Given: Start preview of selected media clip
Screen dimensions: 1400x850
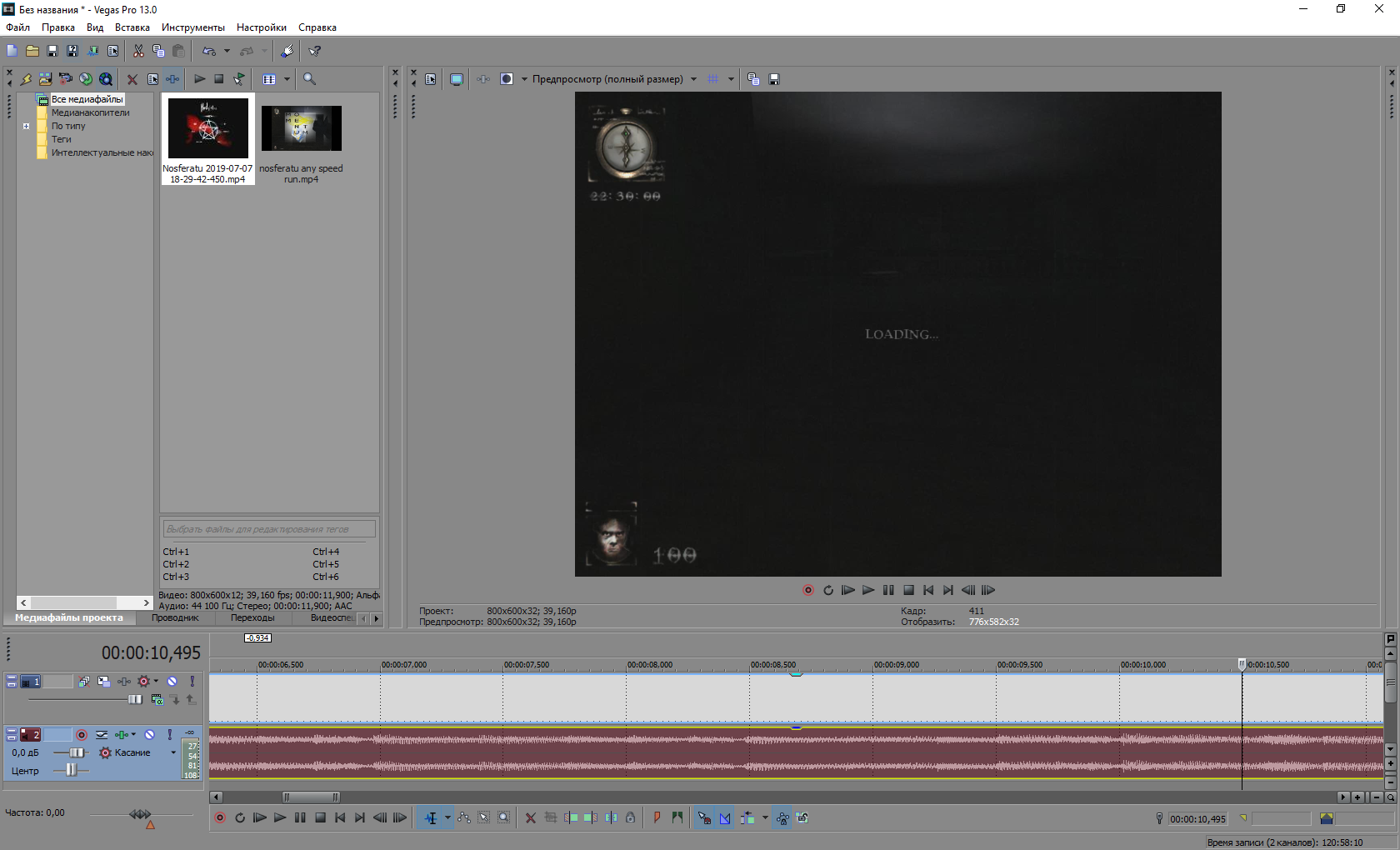Looking at the screenshot, I should [x=199, y=79].
